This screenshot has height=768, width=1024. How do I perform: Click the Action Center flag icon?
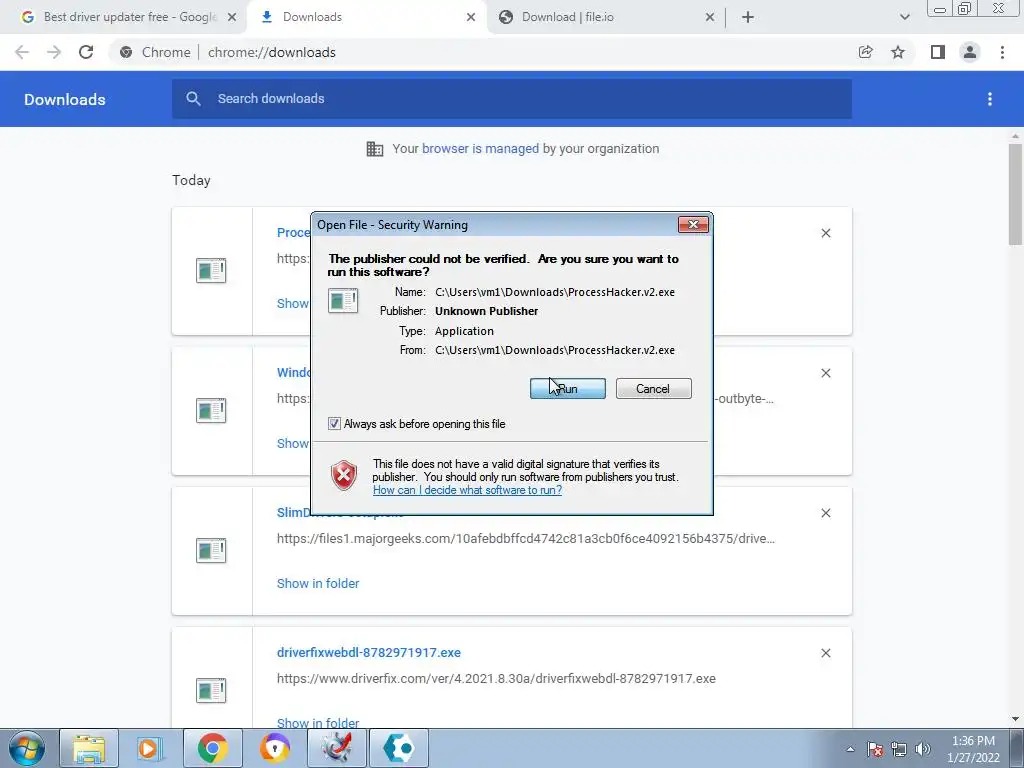875,749
